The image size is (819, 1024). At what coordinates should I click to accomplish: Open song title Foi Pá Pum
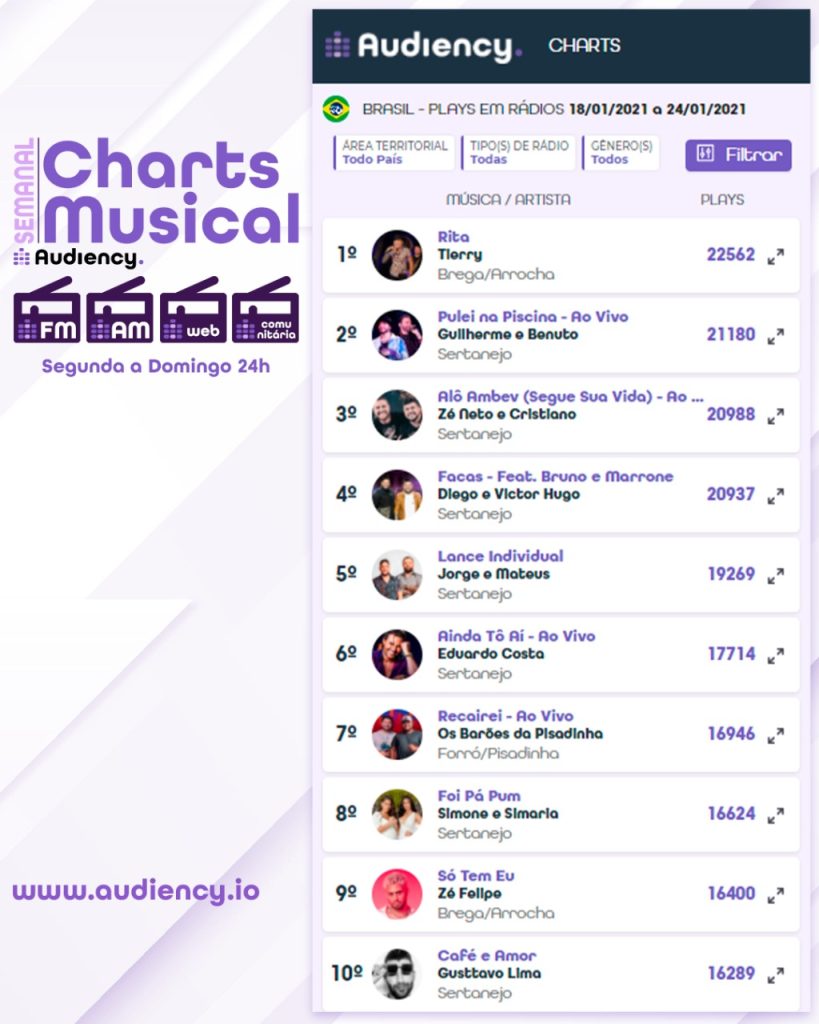click(x=479, y=796)
